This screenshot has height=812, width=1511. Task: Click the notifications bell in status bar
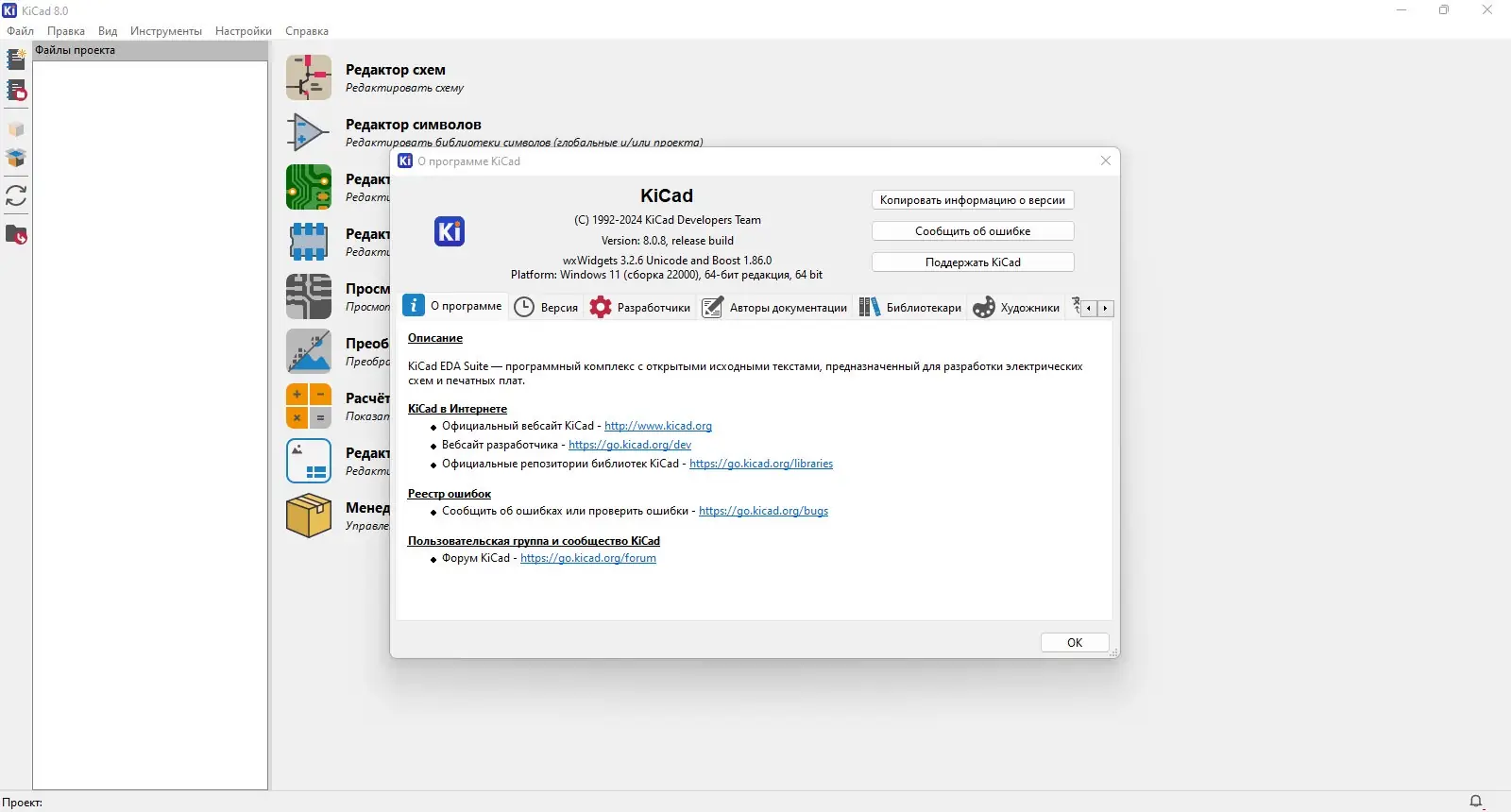click(x=1476, y=802)
